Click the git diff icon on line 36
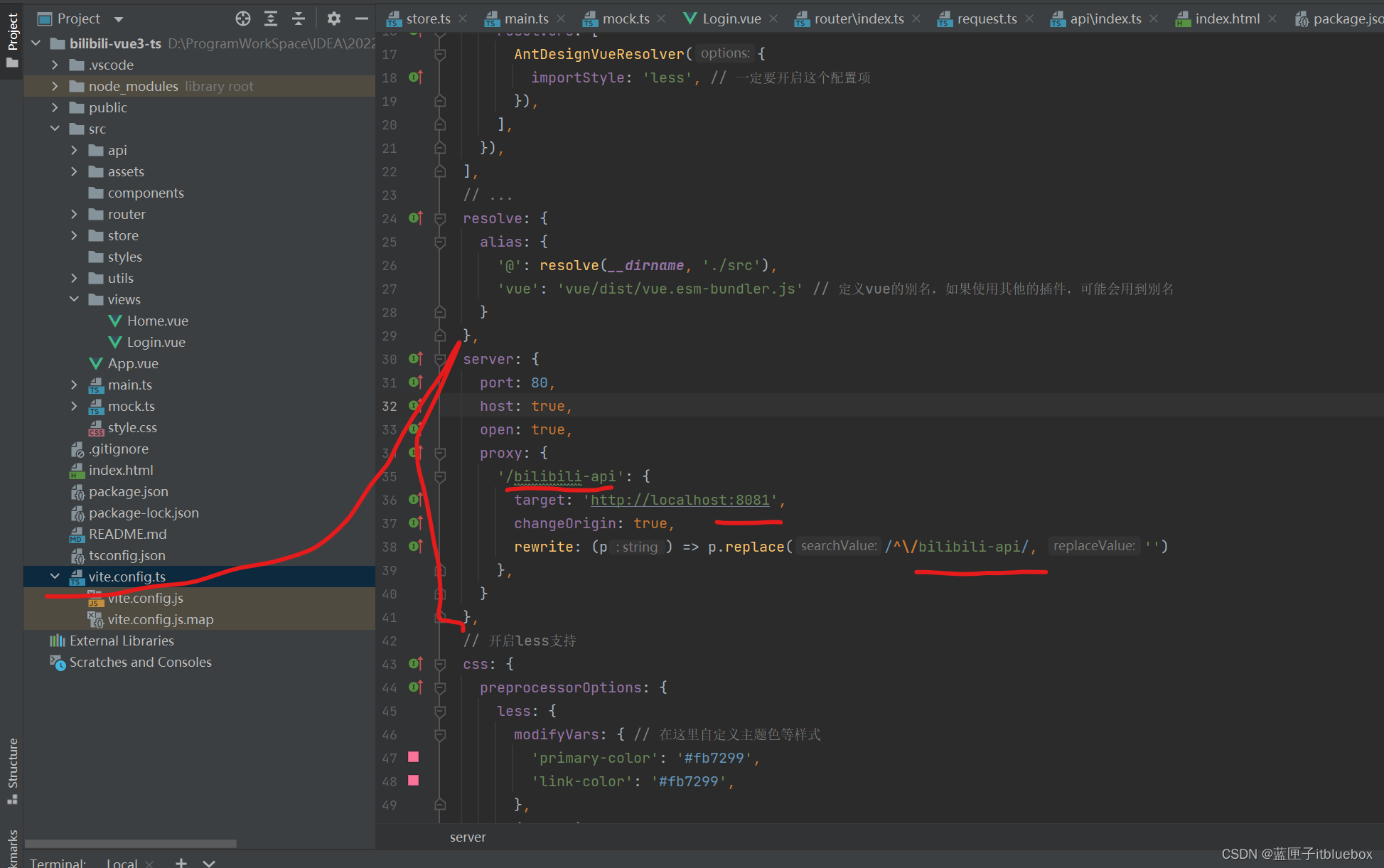Viewport: 1384px width, 868px height. click(416, 499)
